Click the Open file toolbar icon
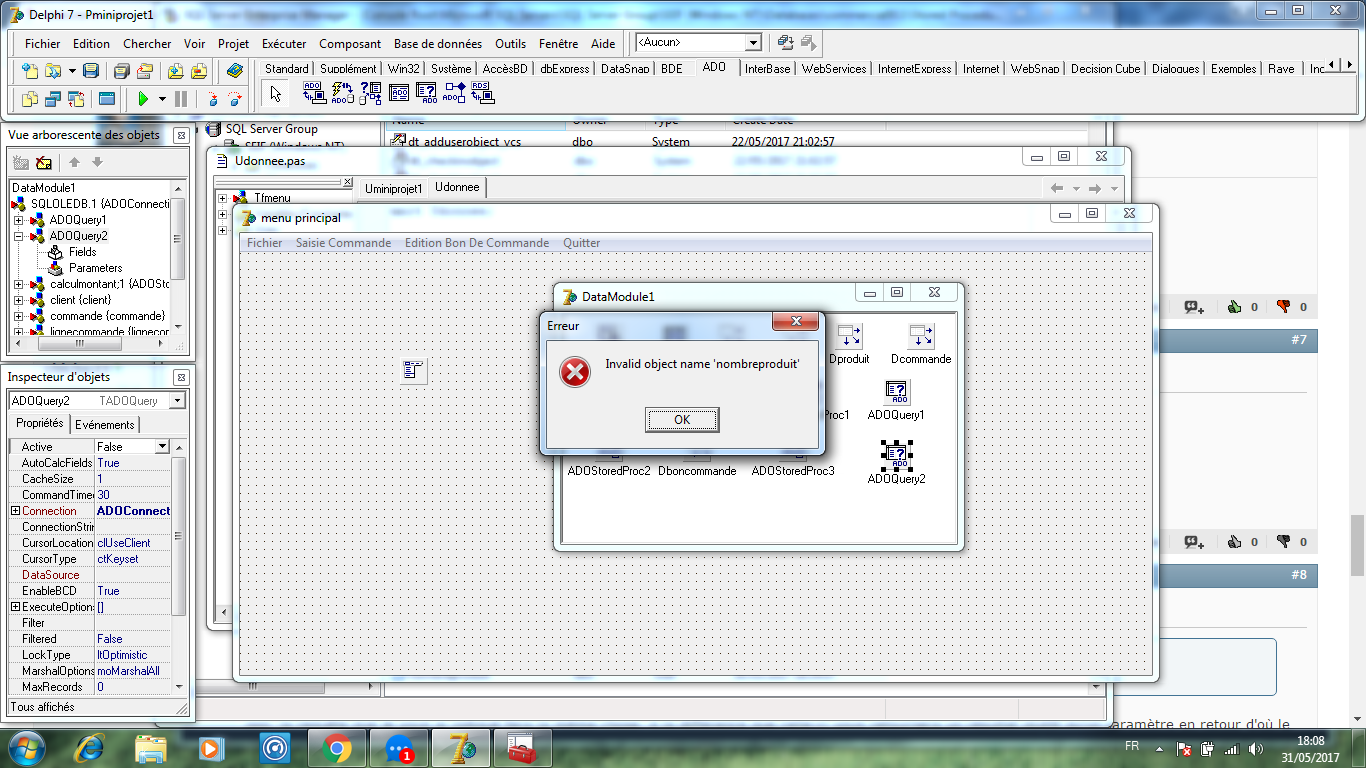 [52, 71]
